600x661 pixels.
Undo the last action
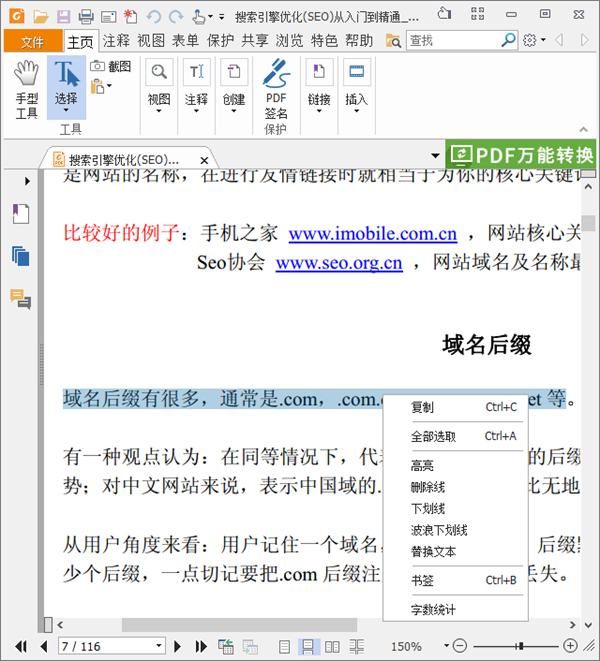click(x=153, y=17)
